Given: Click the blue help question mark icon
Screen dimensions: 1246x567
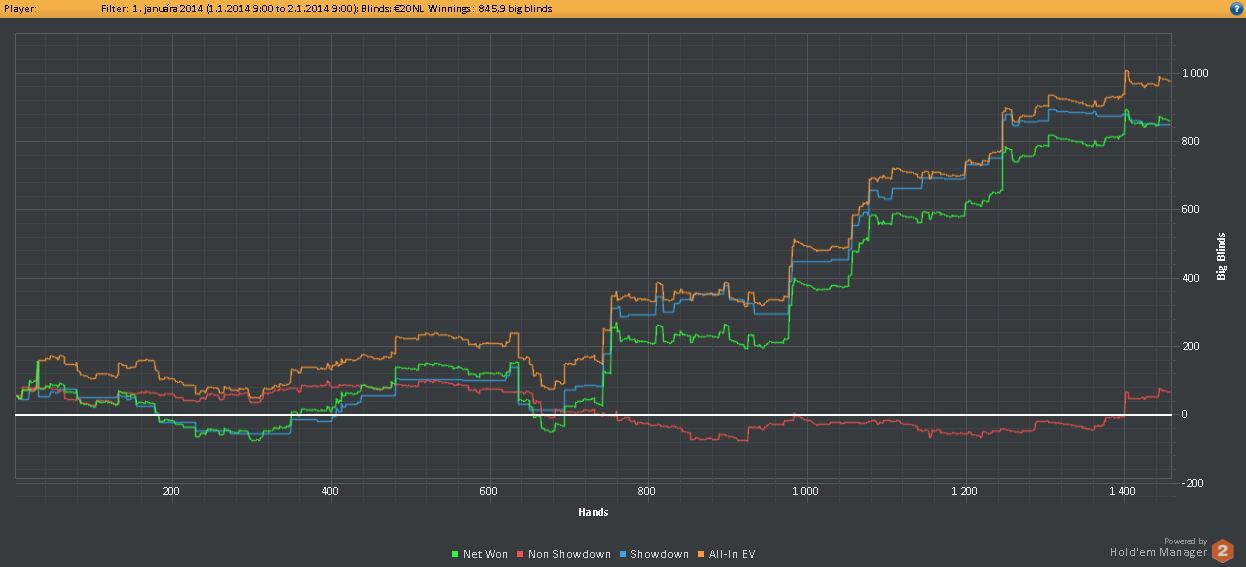Looking at the screenshot, I should coord(1236,8).
